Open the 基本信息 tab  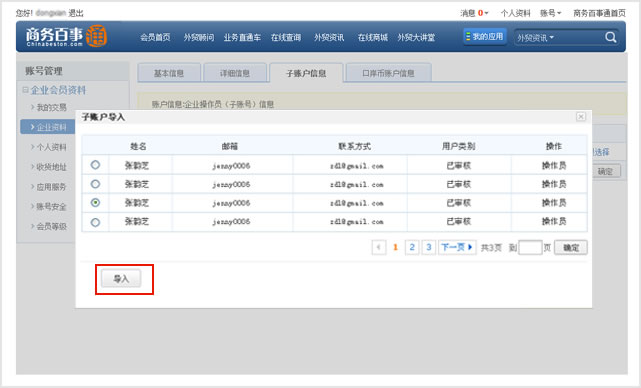[x=169, y=73]
